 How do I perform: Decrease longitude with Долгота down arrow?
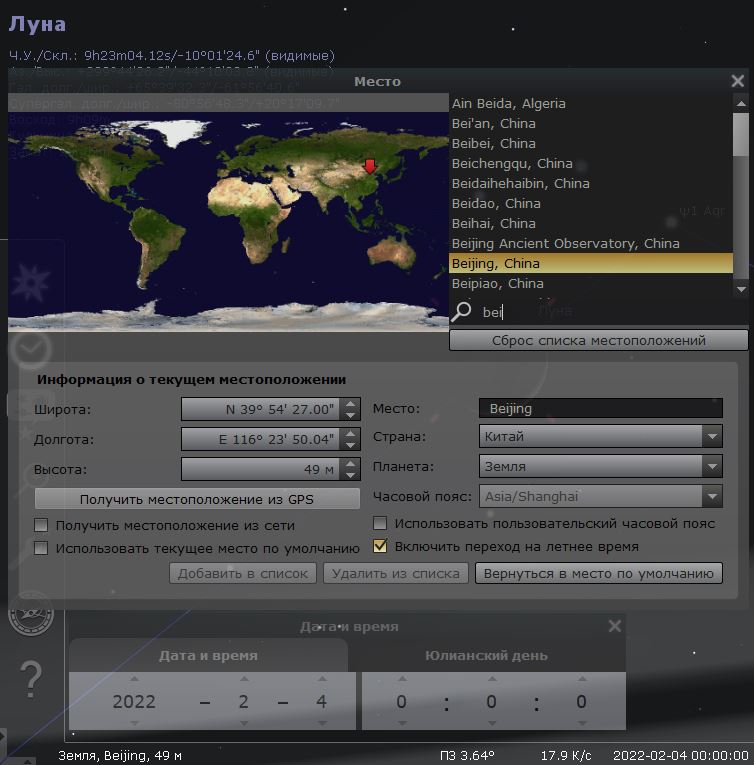pos(350,445)
